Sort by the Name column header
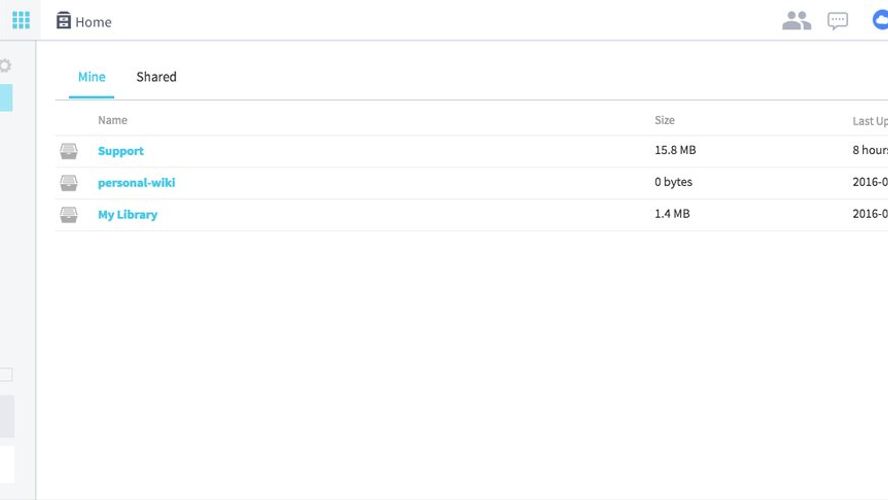Screen dimensions: 888x500 112,120
